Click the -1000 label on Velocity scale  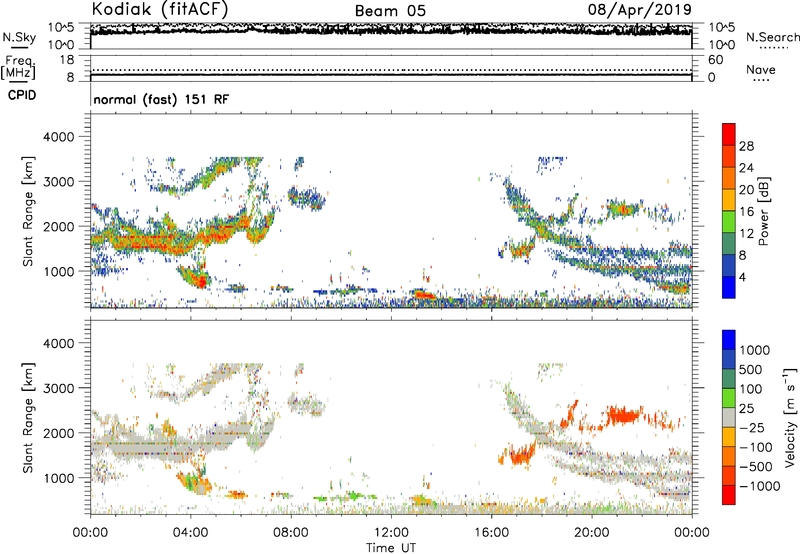click(760, 486)
